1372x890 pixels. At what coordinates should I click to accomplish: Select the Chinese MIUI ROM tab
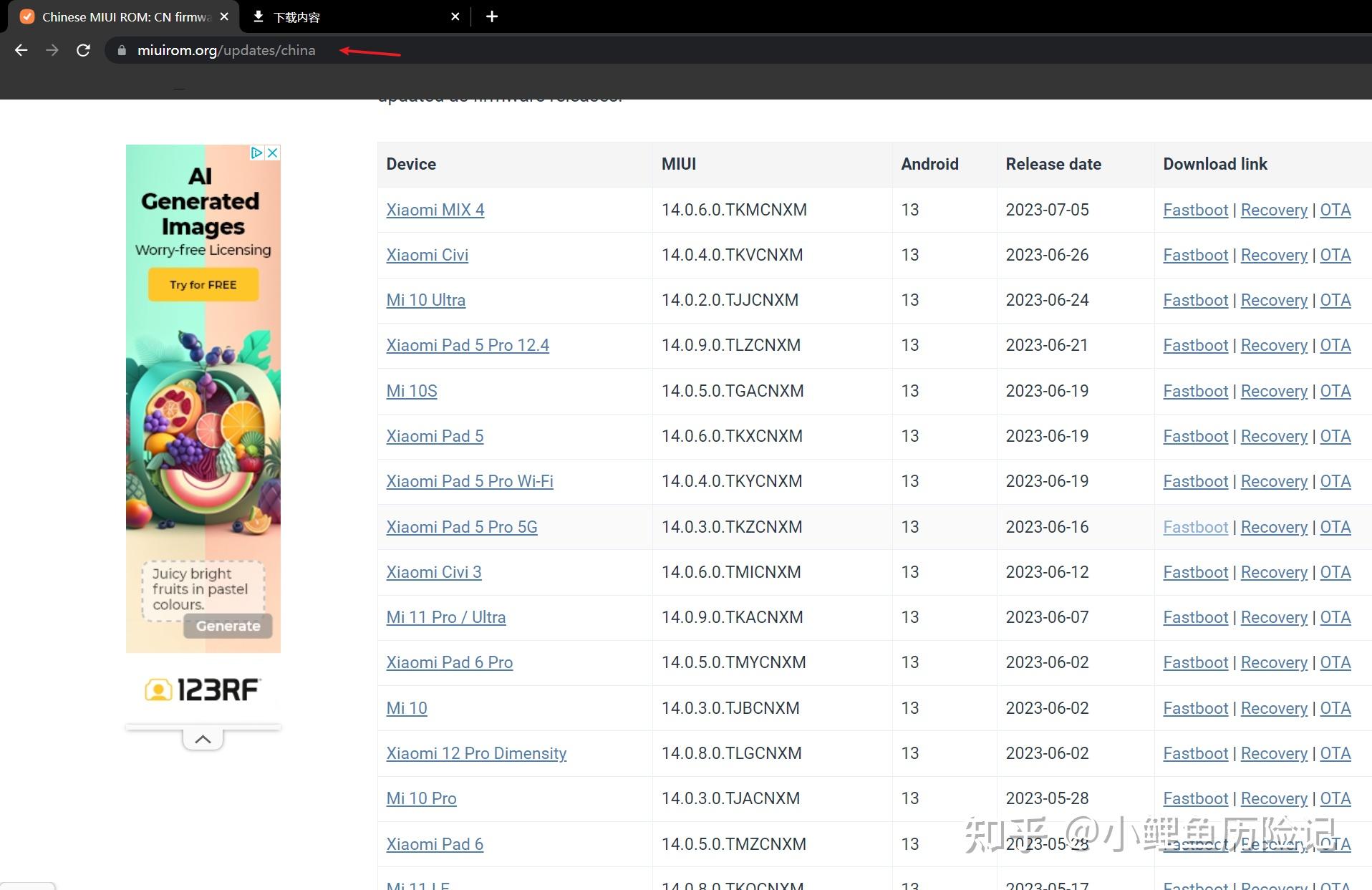click(x=122, y=16)
